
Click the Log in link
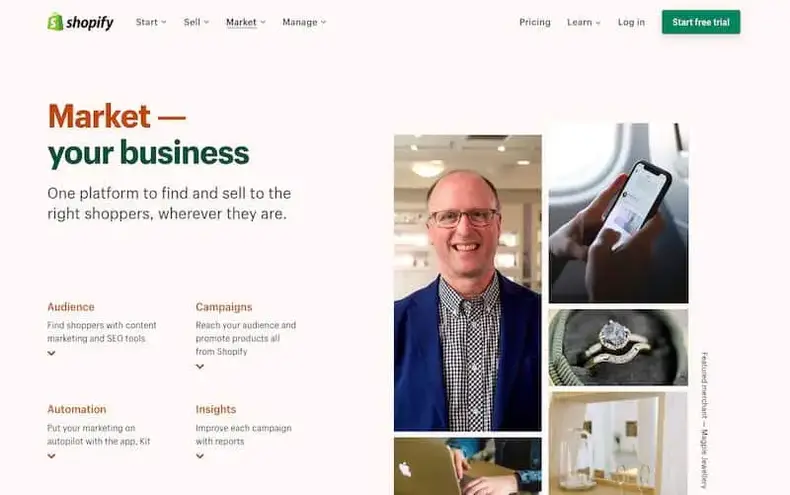pos(631,22)
